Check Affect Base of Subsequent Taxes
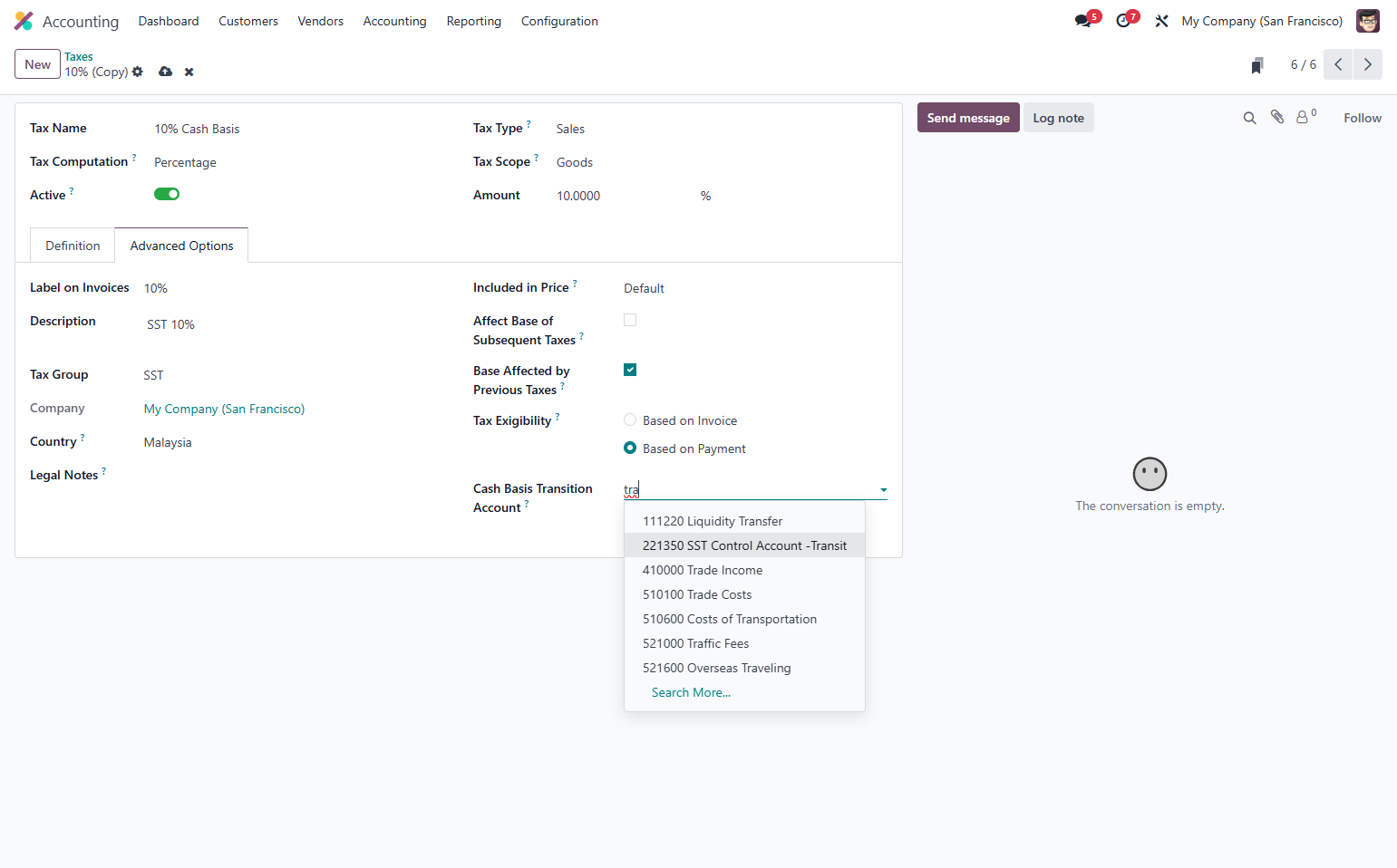The image size is (1397, 868). pos(630,320)
